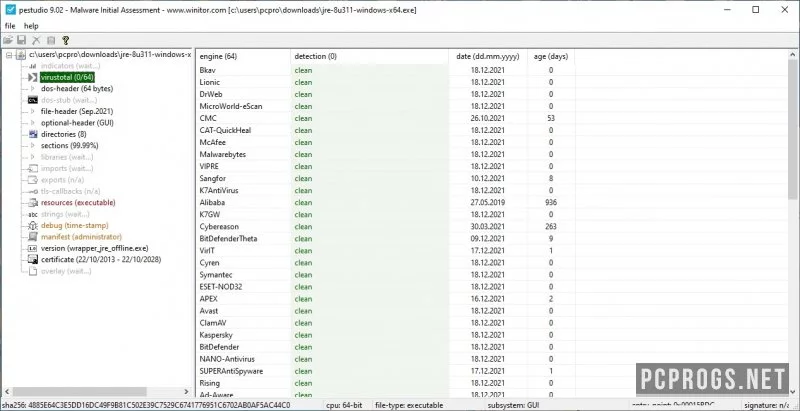
Task: Expand the libraries tree node
Action: (x=33, y=157)
